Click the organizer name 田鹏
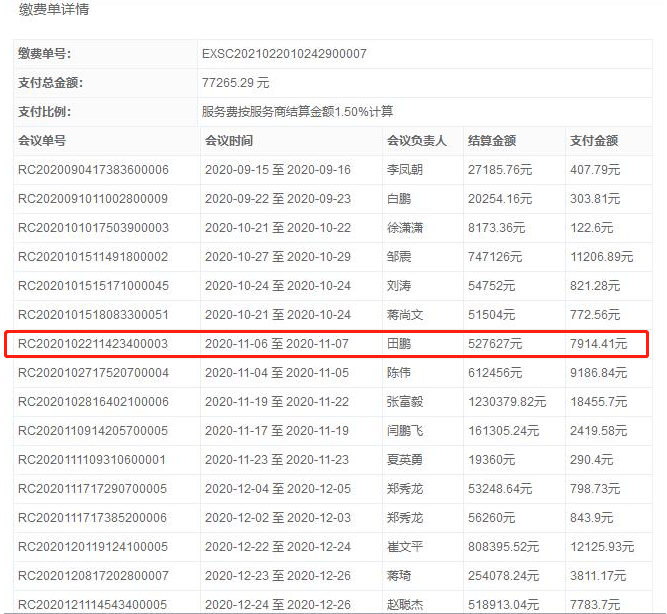The height and width of the screenshot is (614, 667). (399, 344)
